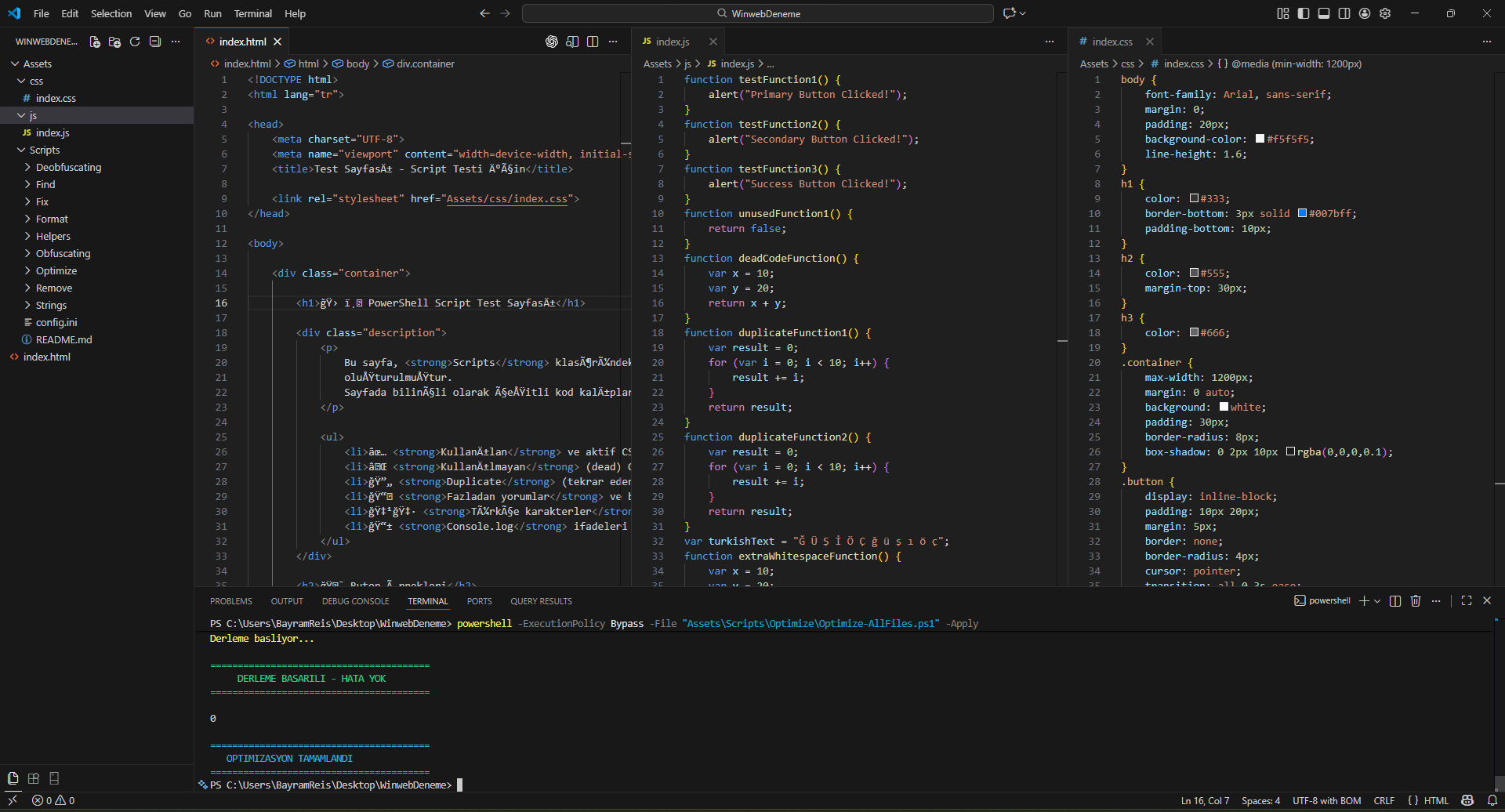Click the WinwebDeneme command center search box
The height and width of the screenshot is (812, 1505).
[757, 13]
